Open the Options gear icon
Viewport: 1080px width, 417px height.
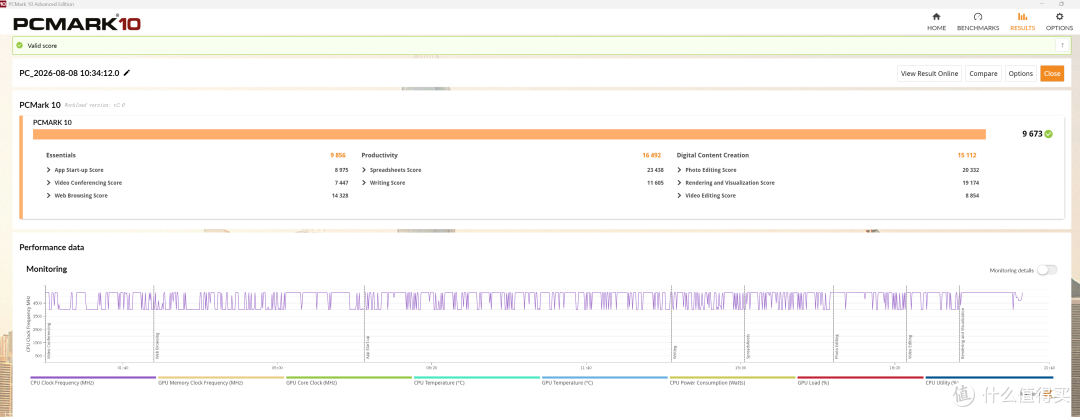pyautogui.click(x=1059, y=17)
